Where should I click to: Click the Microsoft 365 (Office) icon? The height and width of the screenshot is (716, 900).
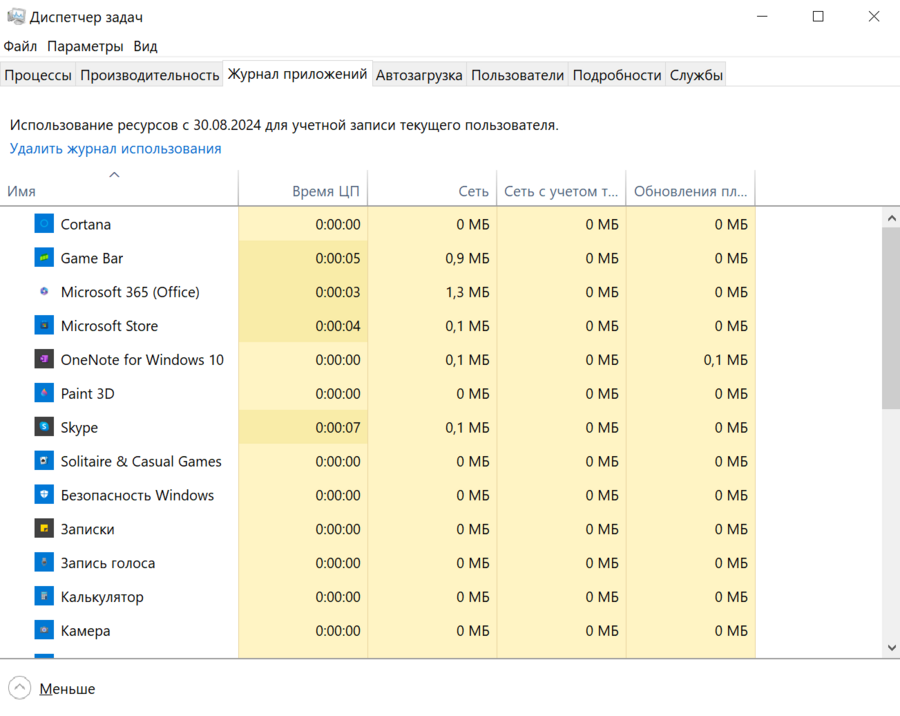click(44, 292)
